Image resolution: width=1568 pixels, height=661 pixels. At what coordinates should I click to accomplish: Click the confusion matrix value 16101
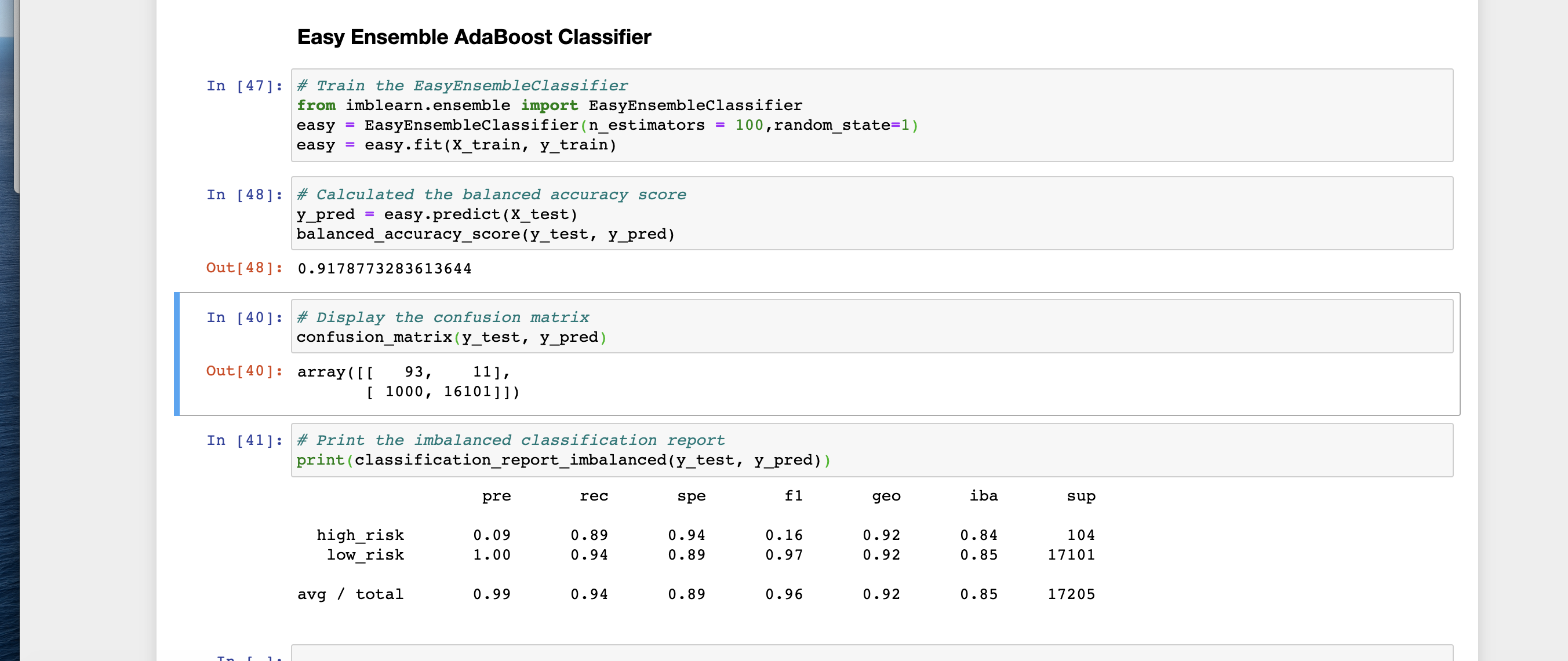tap(467, 392)
